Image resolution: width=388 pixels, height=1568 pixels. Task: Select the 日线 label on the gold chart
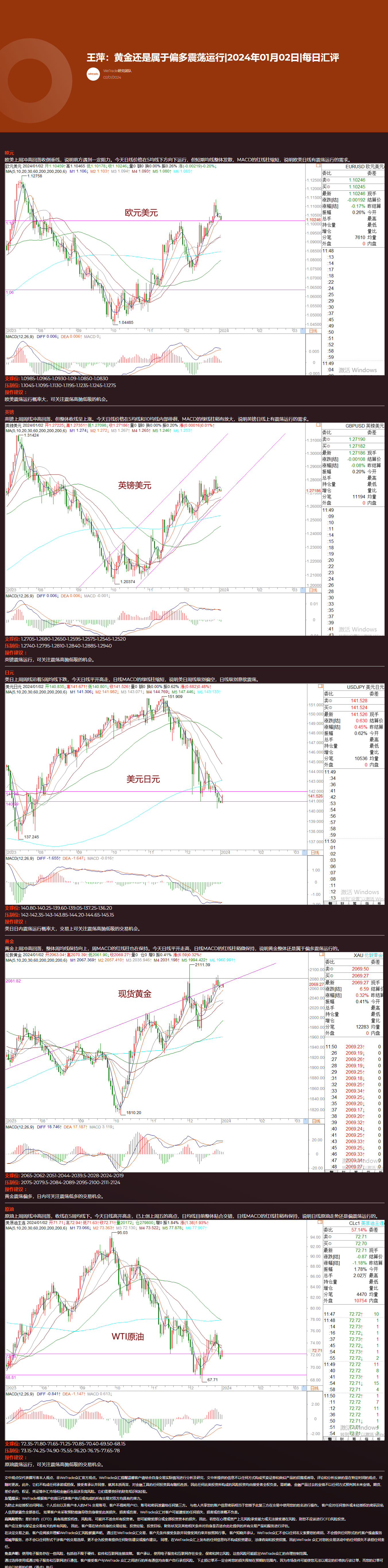(x=316, y=1121)
